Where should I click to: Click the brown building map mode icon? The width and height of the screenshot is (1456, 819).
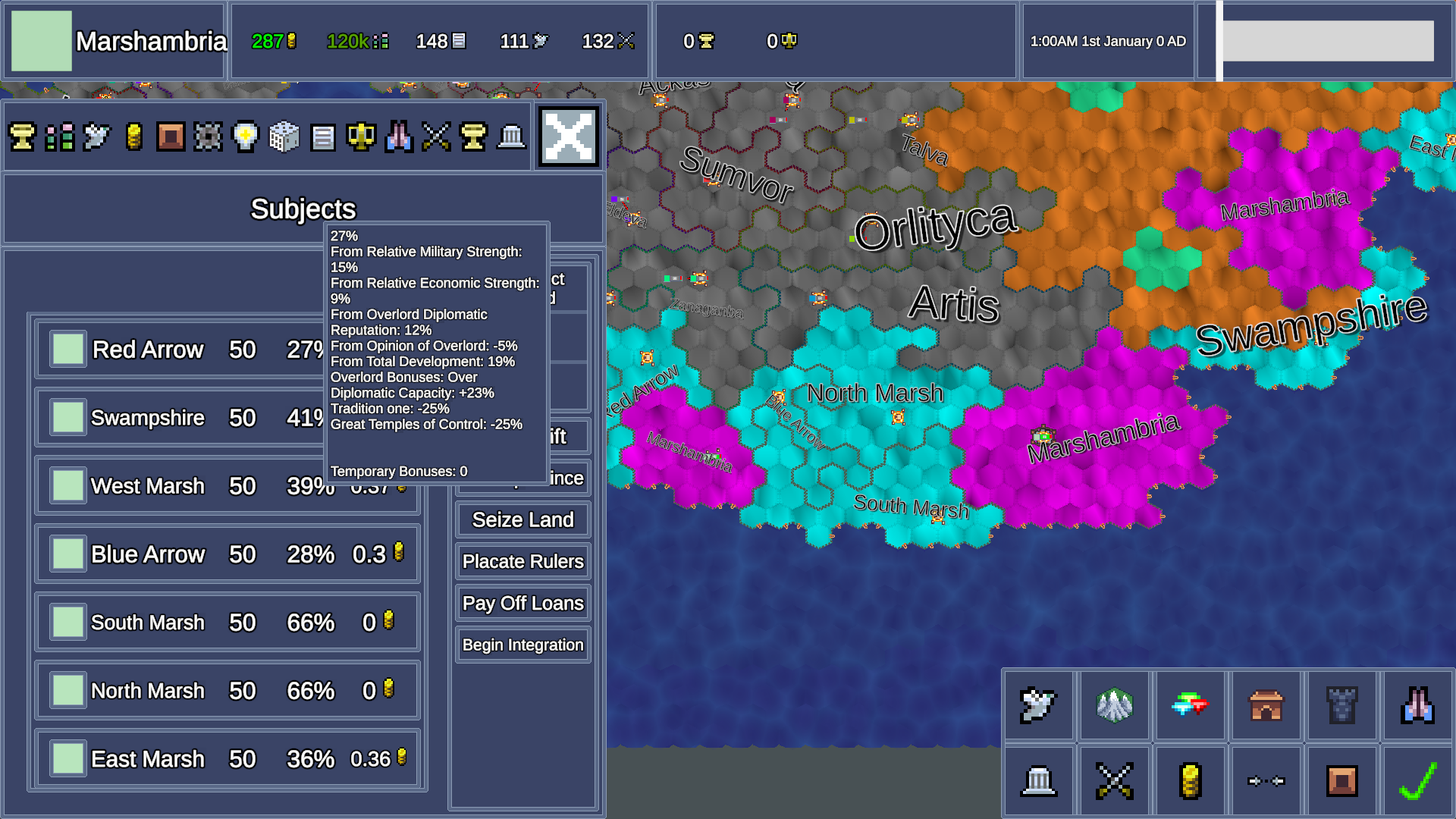(x=1266, y=705)
